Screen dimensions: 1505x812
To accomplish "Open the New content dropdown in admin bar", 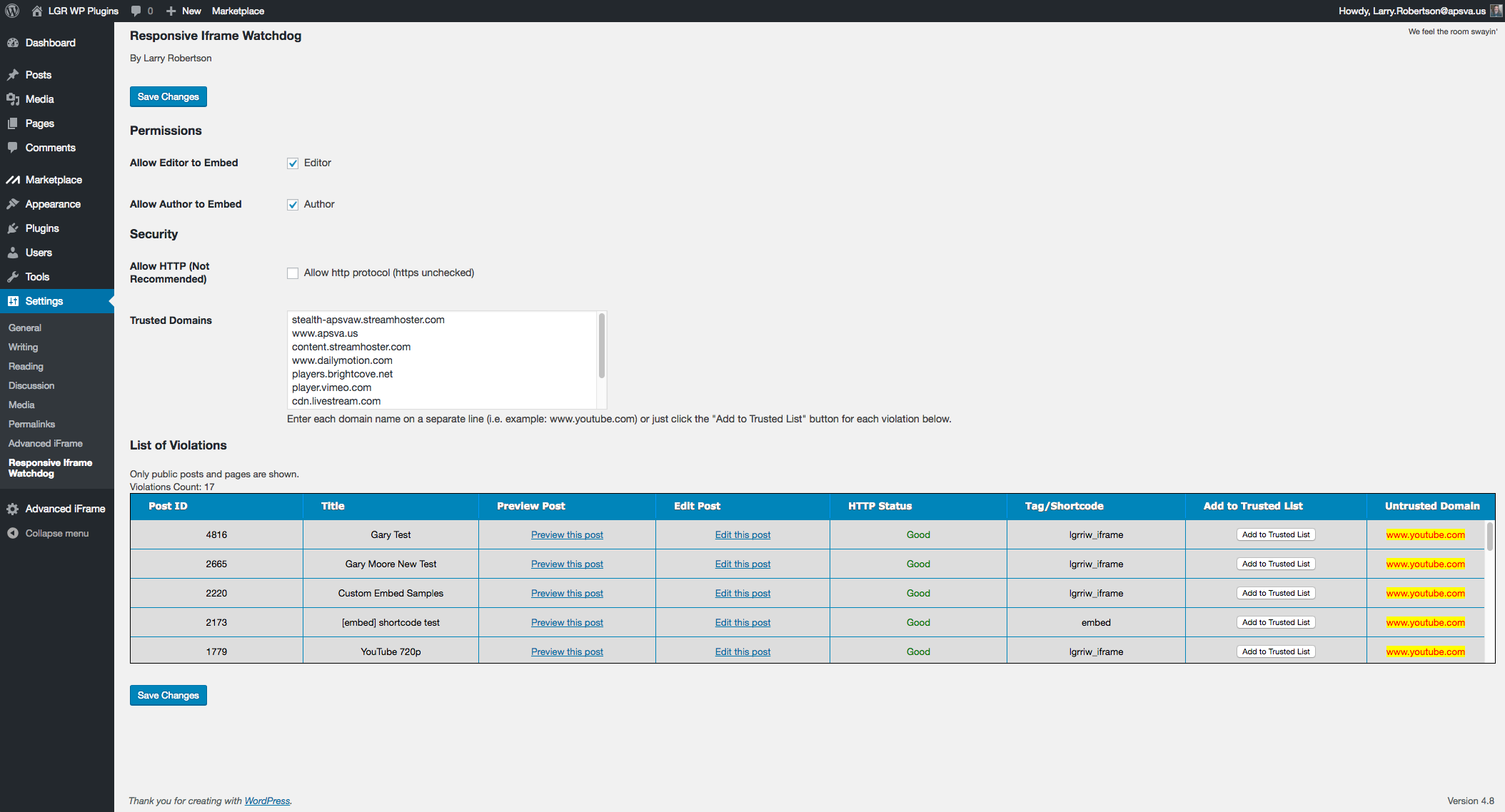I will coord(184,11).
